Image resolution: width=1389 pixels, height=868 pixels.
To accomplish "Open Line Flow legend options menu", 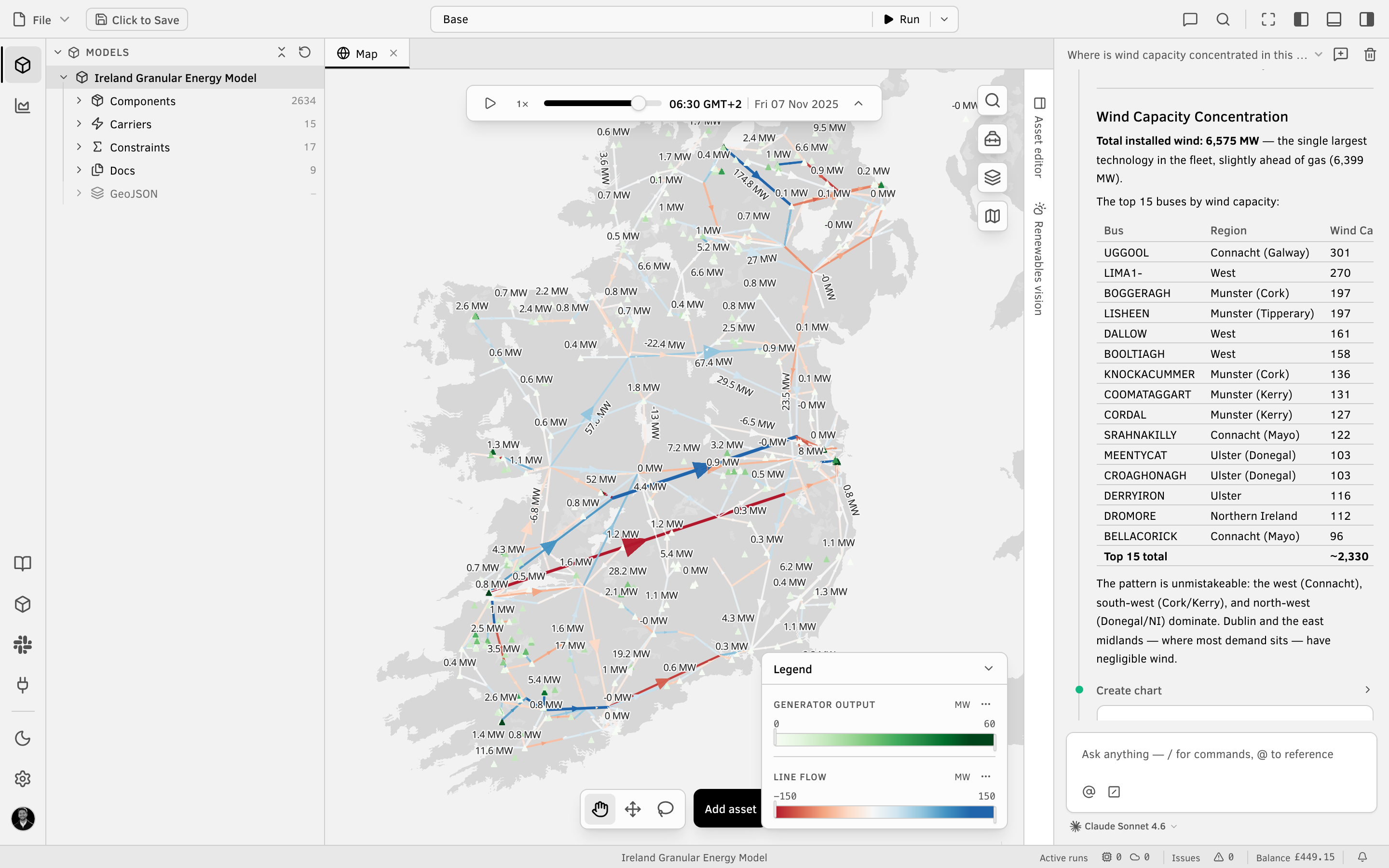I will 986,777.
